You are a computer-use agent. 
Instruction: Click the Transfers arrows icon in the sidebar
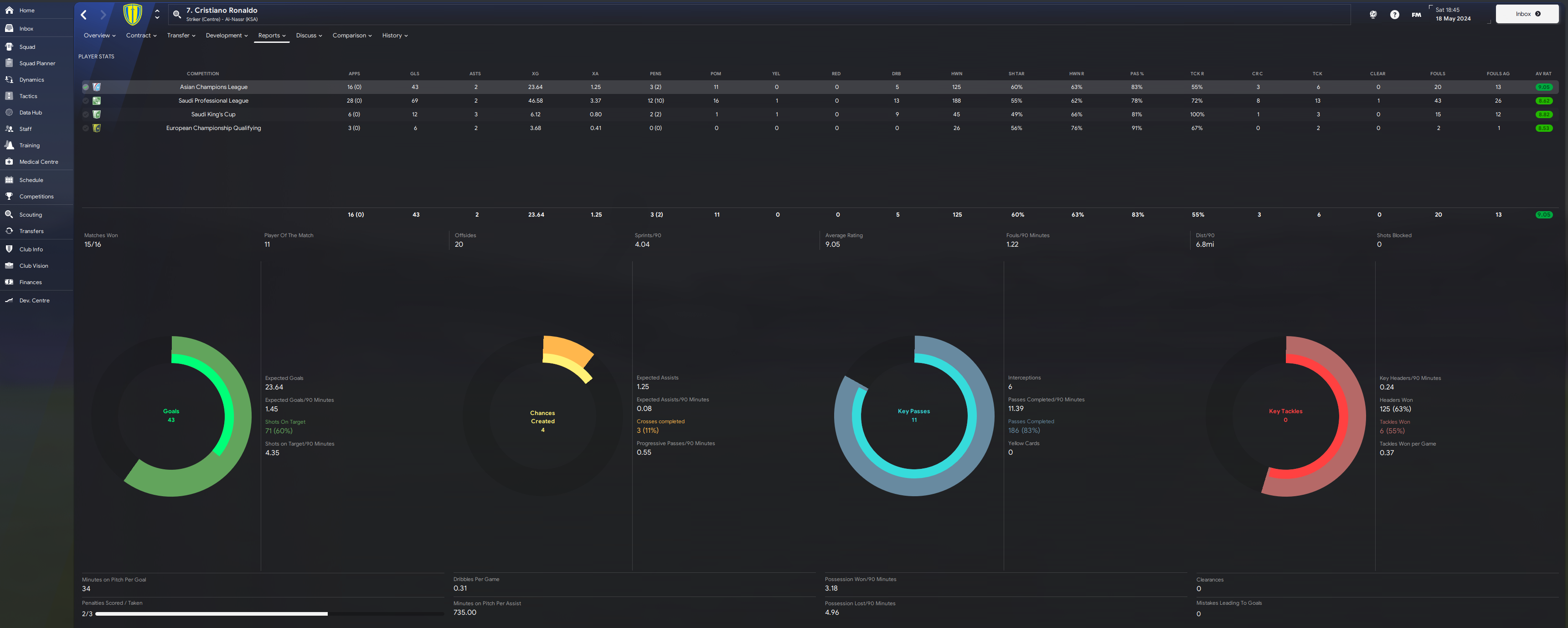[9, 231]
